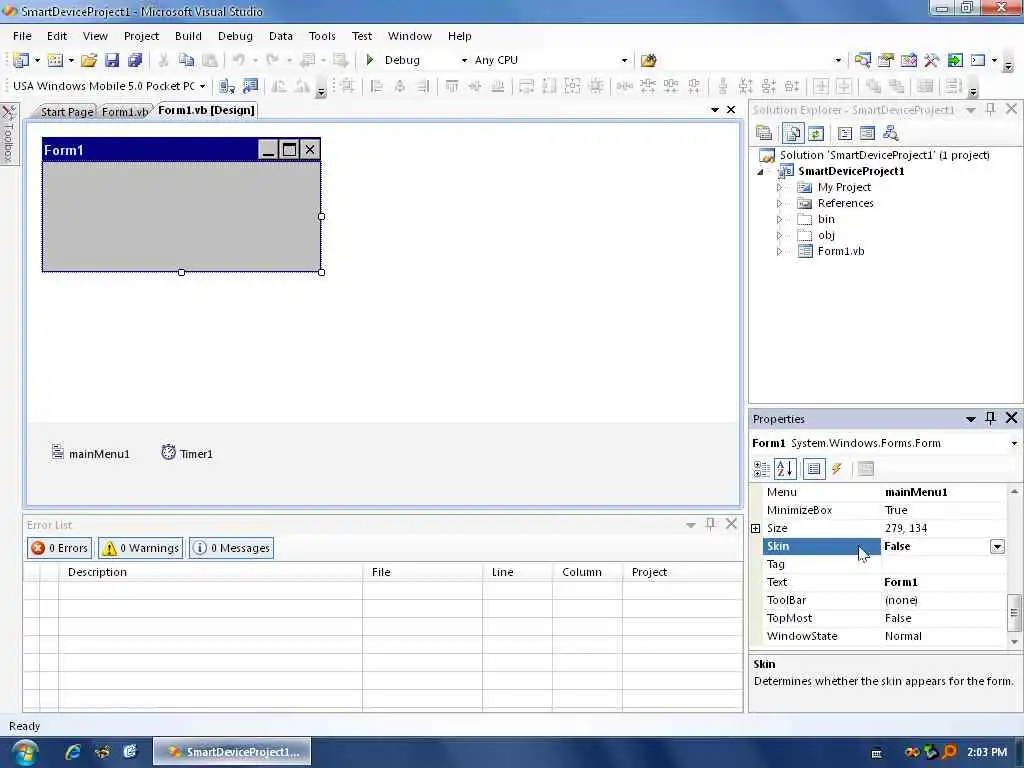This screenshot has width=1024, height=768.
Task: Click the New Project toolbar icon
Action: point(21,60)
